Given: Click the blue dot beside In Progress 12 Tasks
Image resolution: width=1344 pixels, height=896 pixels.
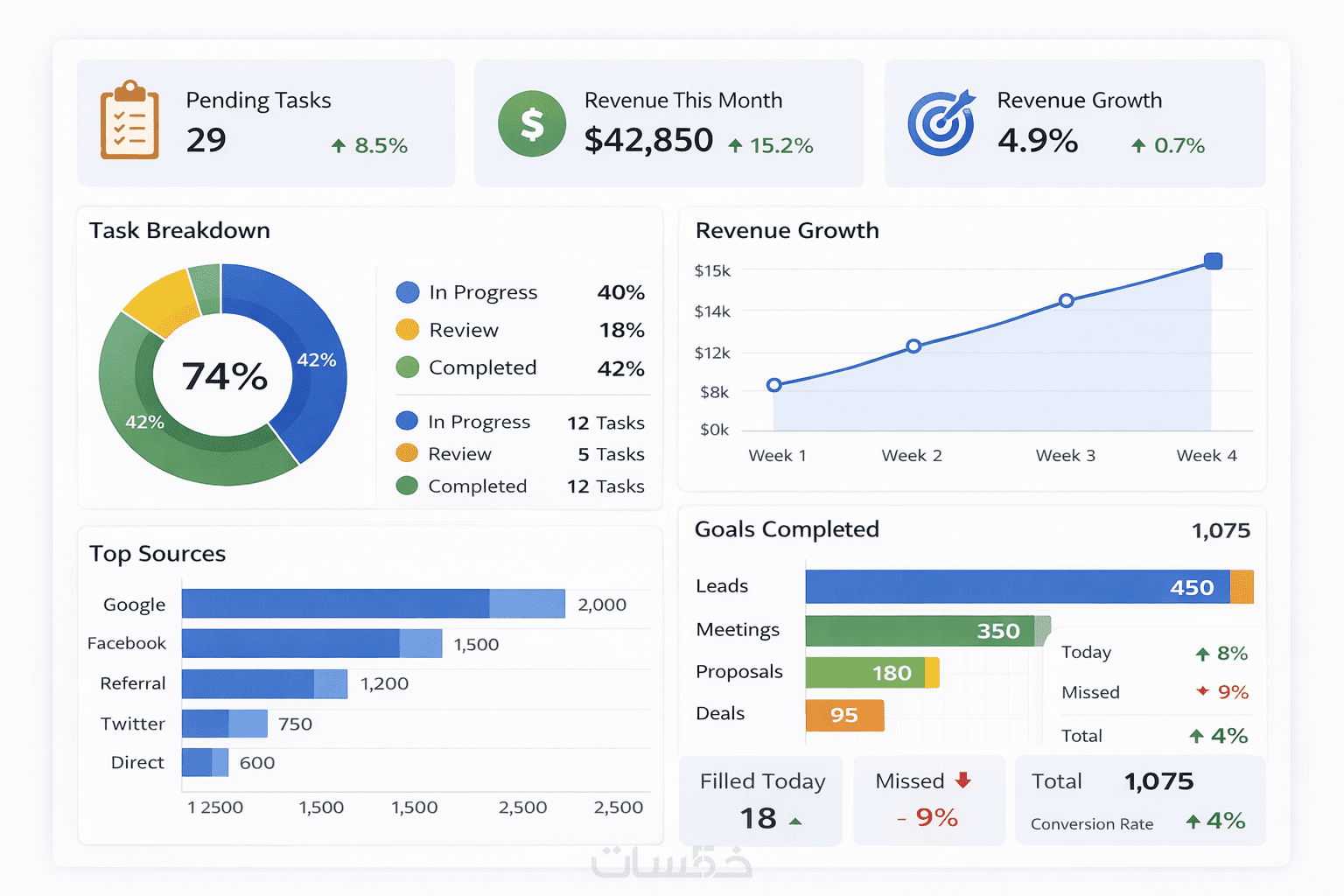Looking at the screenshot, I should [407, 421].
